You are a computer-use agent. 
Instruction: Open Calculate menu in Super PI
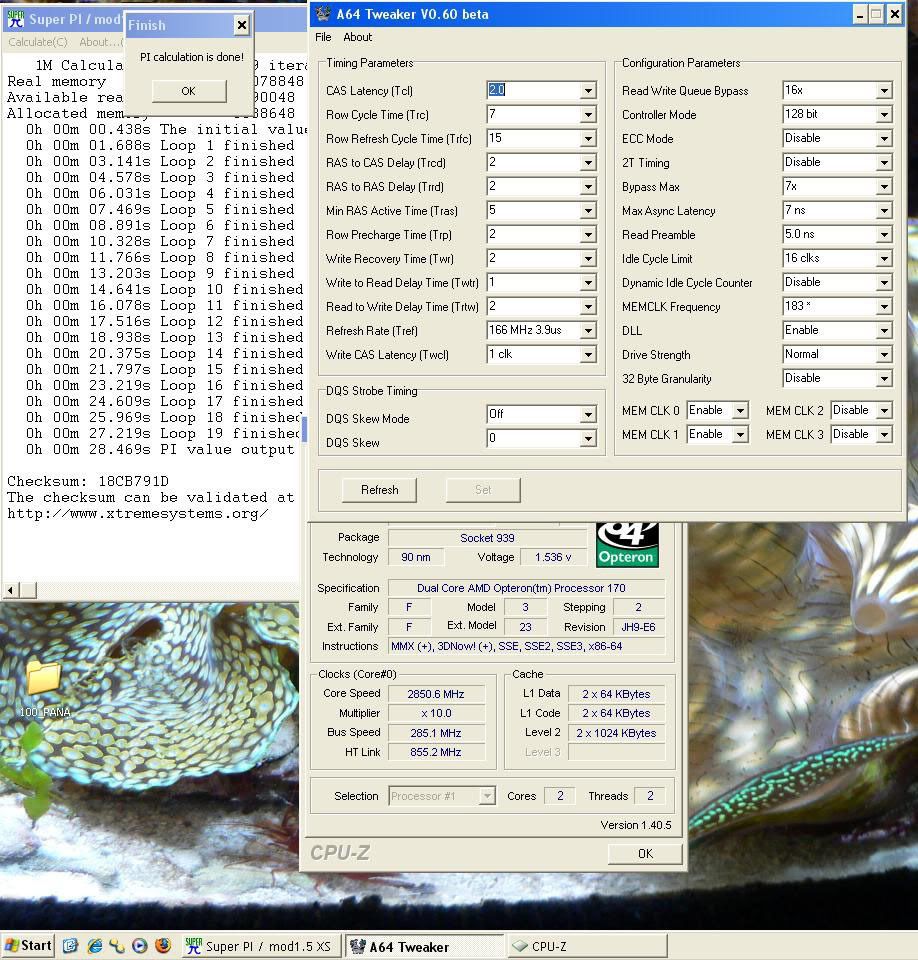(x=38, y=42)
